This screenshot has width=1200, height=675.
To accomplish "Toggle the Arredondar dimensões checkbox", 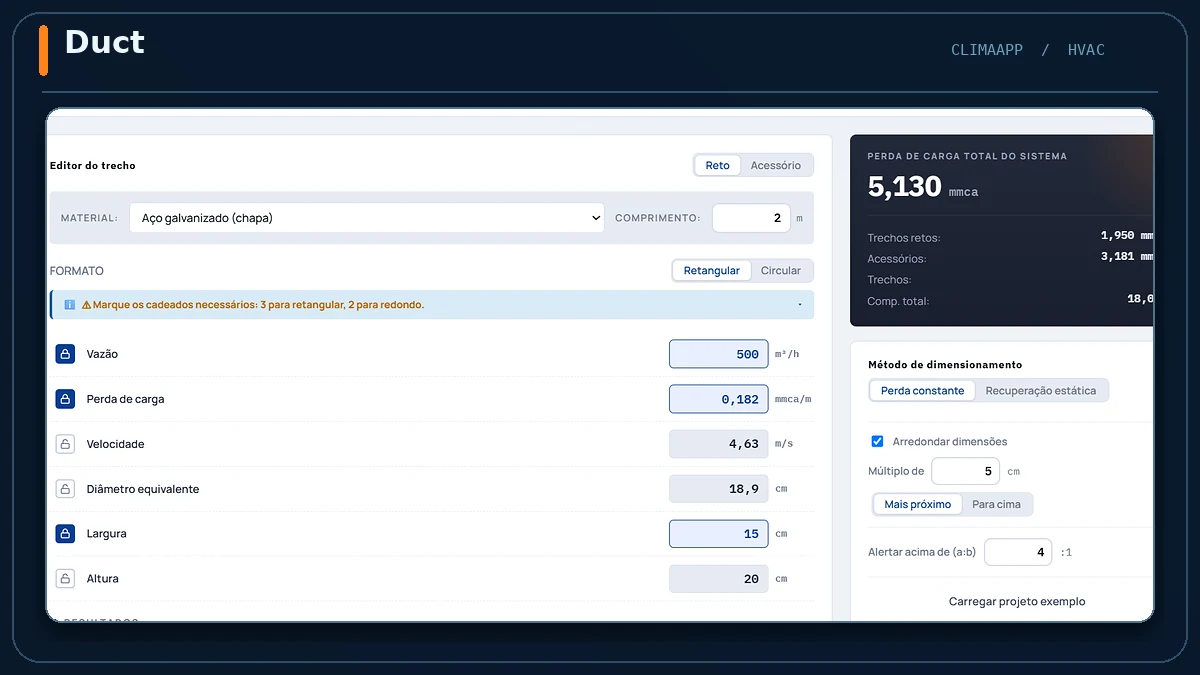I will point(877,441).
